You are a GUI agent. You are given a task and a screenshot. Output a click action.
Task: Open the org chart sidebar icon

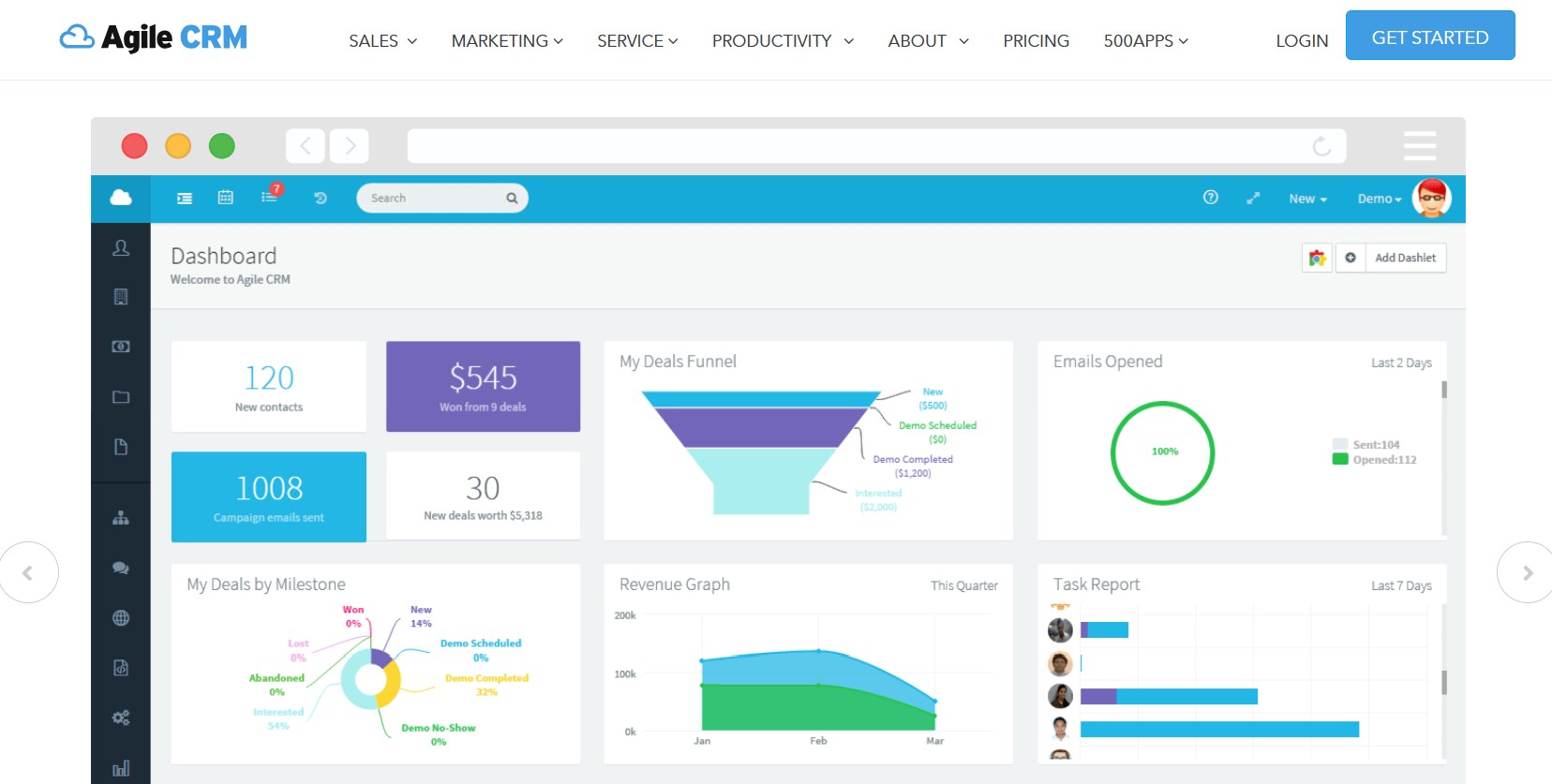(x=121, y=518)
